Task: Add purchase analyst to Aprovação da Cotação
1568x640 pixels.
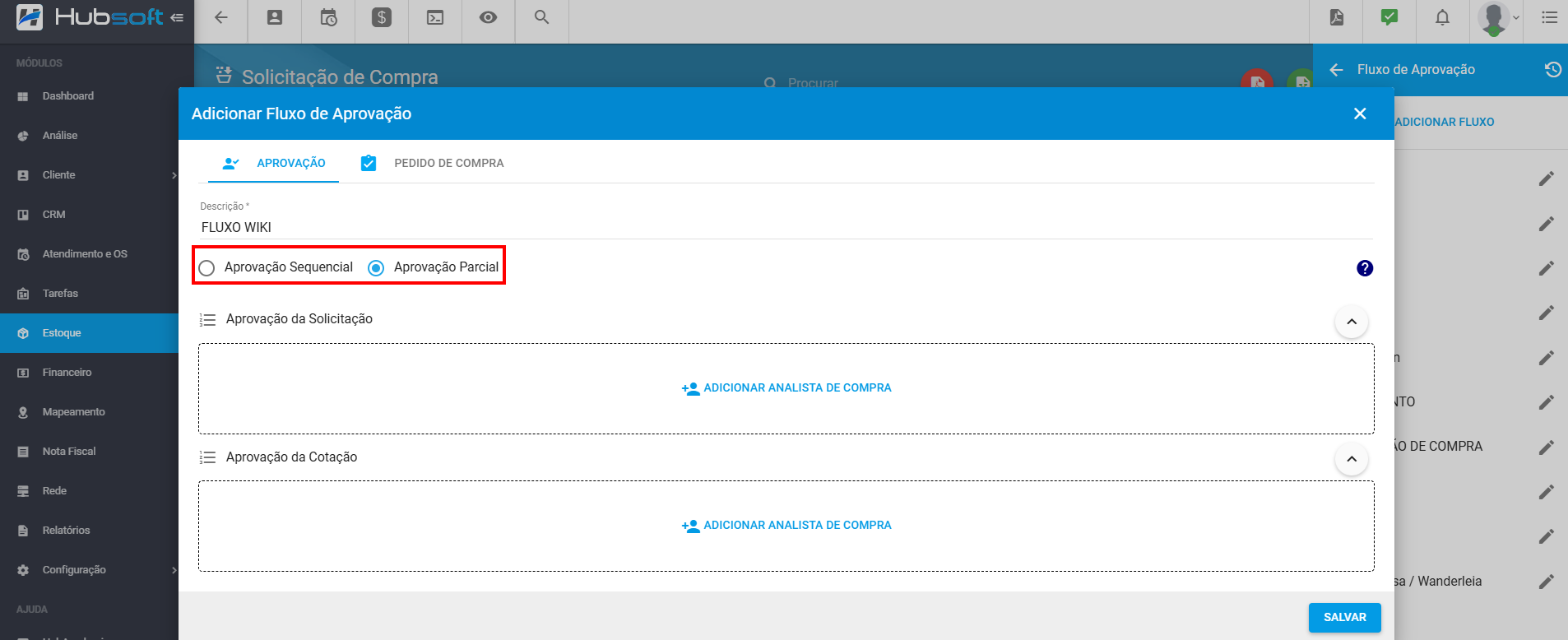Action: [786, 526]
